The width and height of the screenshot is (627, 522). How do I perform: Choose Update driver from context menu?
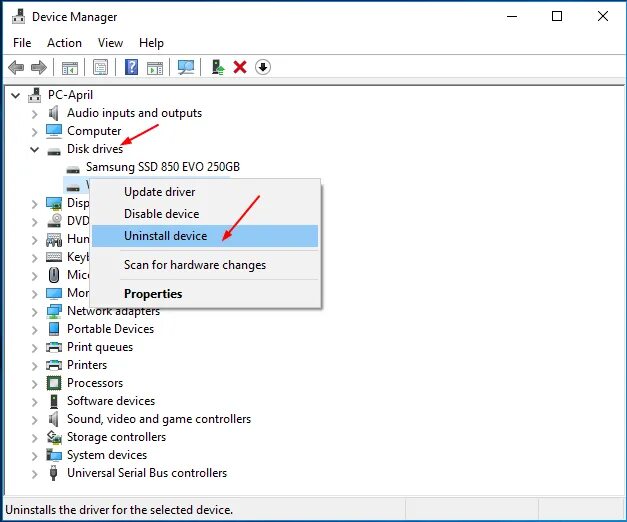point(205,192)
